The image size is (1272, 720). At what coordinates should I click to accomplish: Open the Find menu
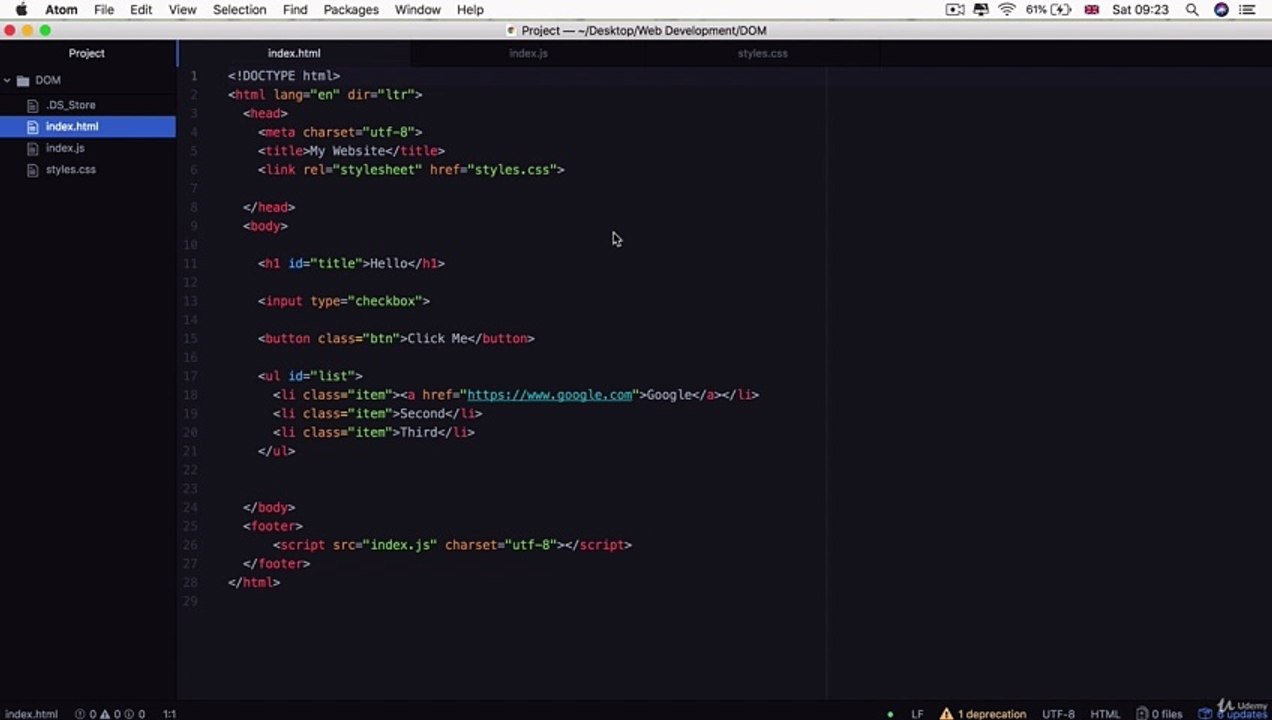(x=295, y=10)
